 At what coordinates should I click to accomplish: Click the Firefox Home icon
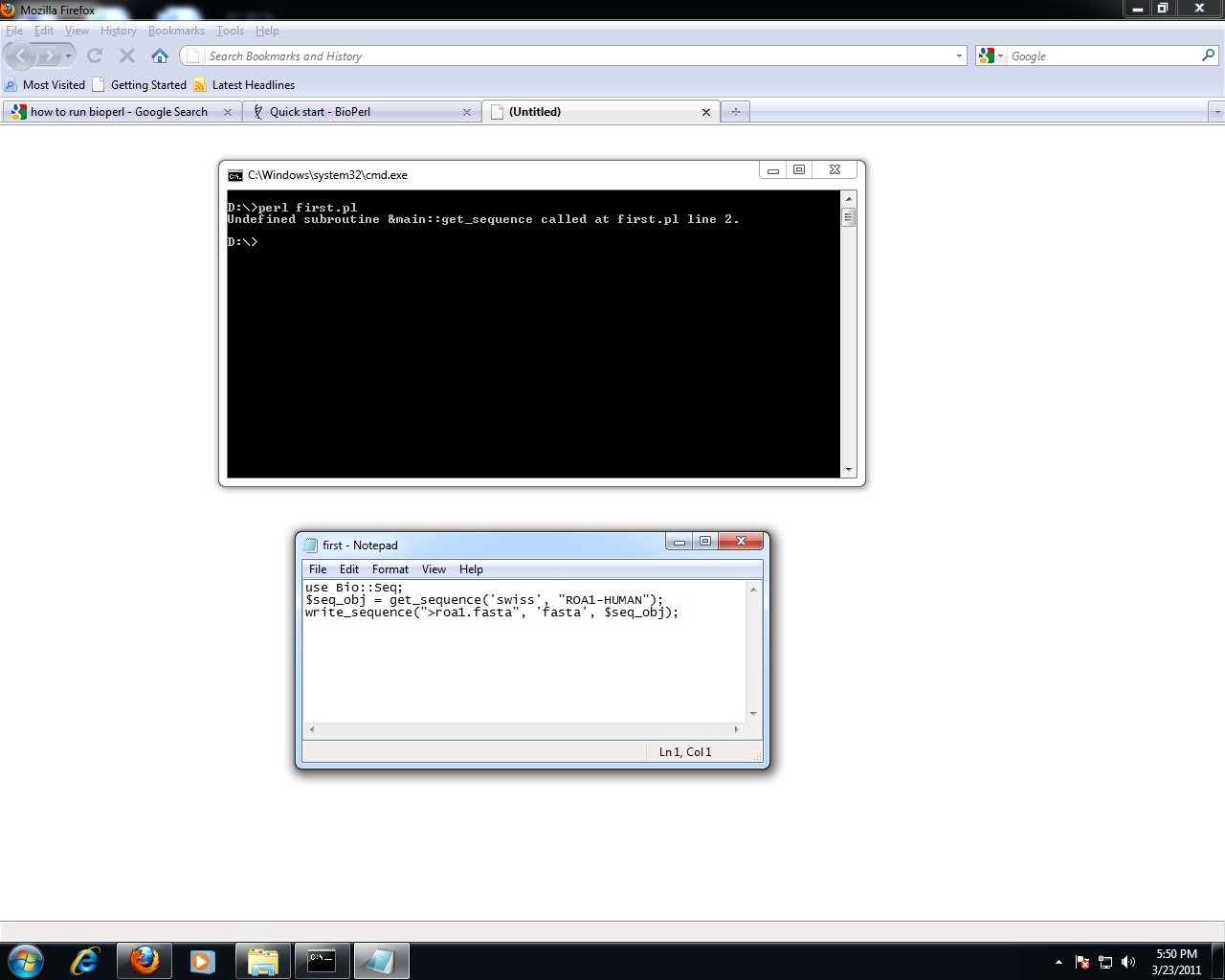[160, 56]
